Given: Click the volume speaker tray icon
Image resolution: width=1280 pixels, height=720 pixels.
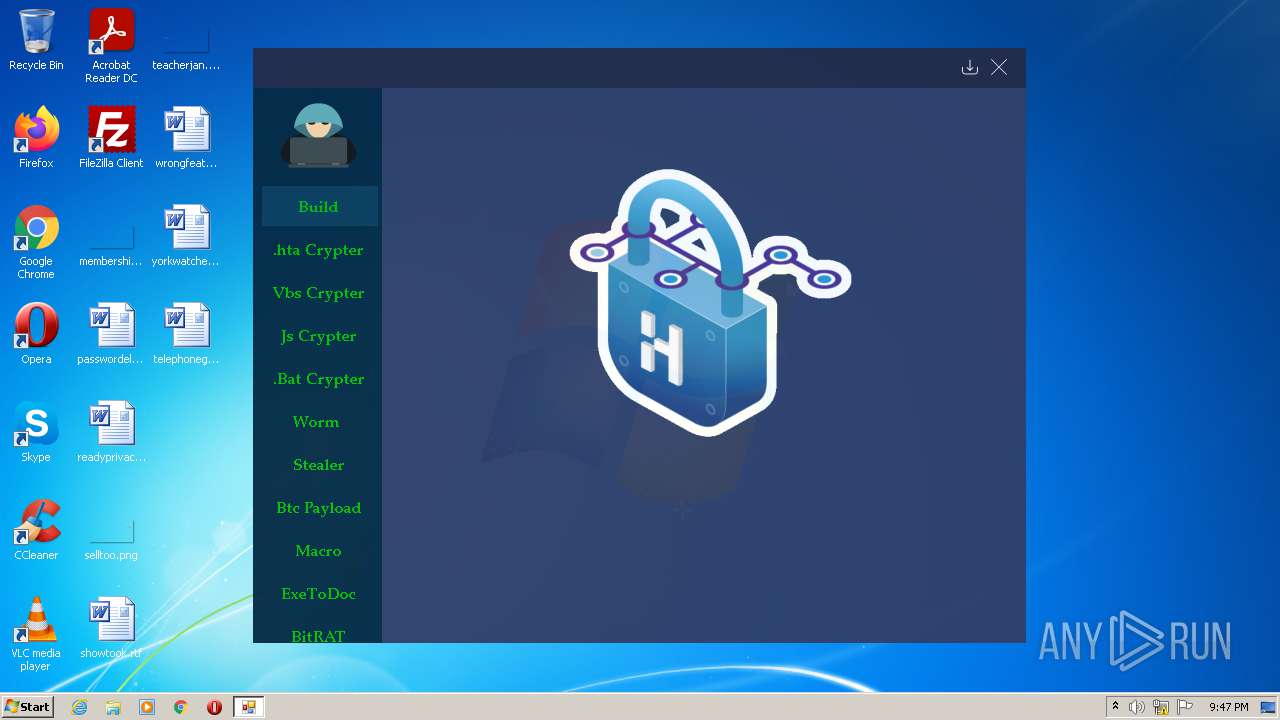Looking at the screenshot, I should tap(1137, 707).
